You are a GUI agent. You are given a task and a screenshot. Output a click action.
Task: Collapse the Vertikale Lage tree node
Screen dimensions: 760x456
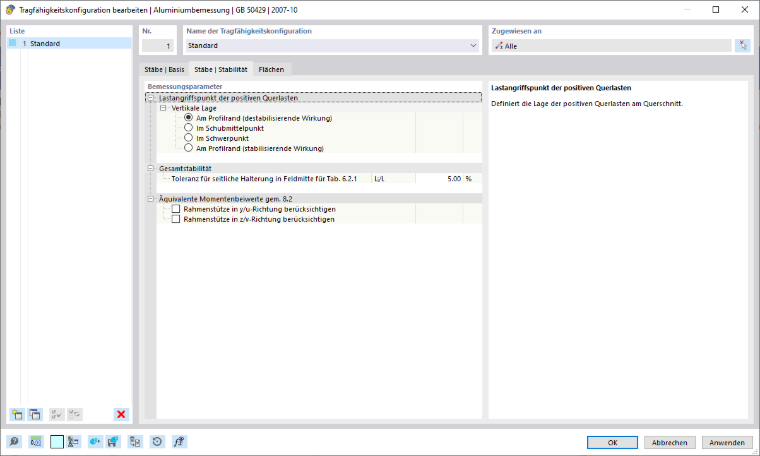(x=163, y=108)
